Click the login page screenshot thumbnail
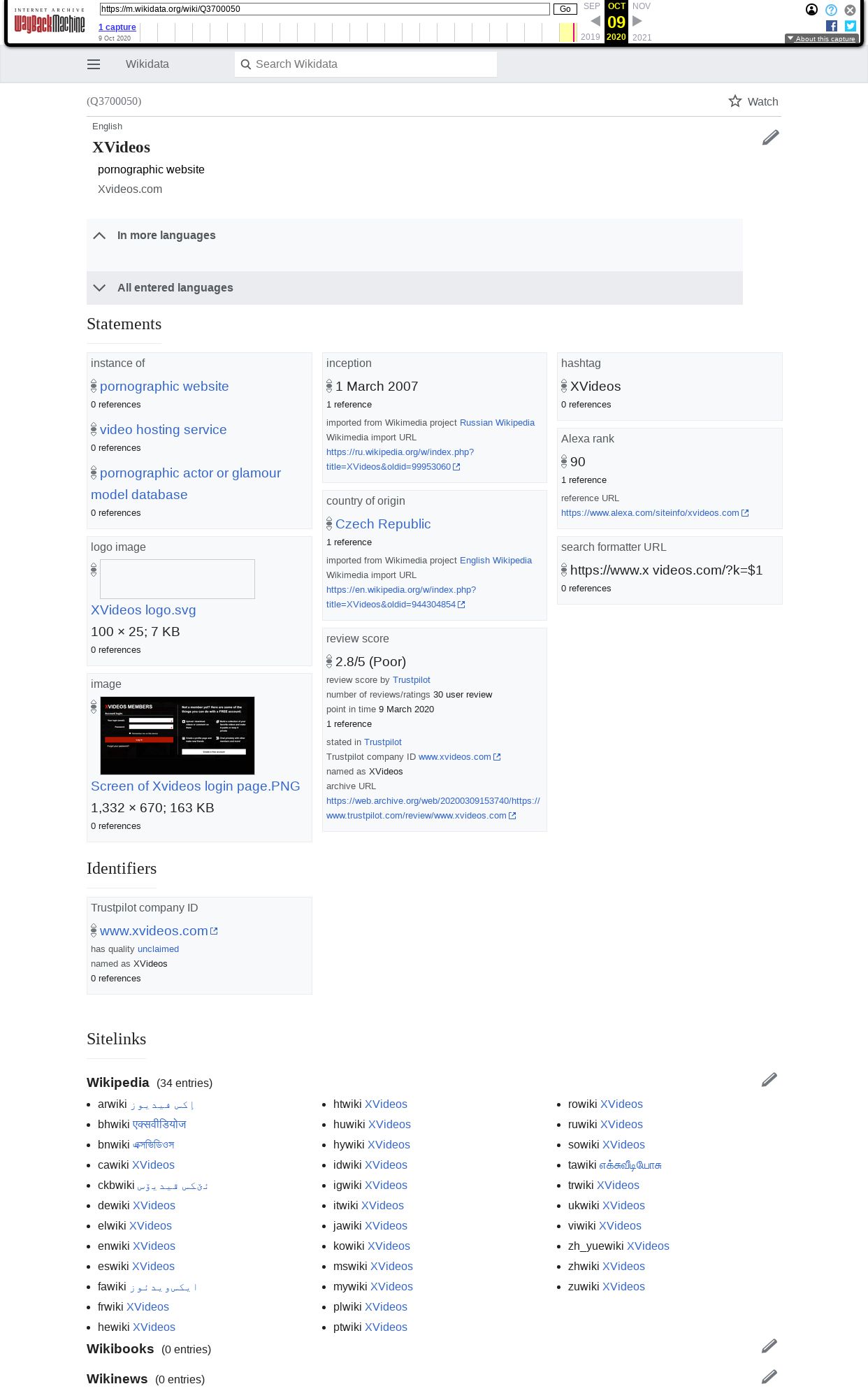868x1398 pixels. [178, 735]
